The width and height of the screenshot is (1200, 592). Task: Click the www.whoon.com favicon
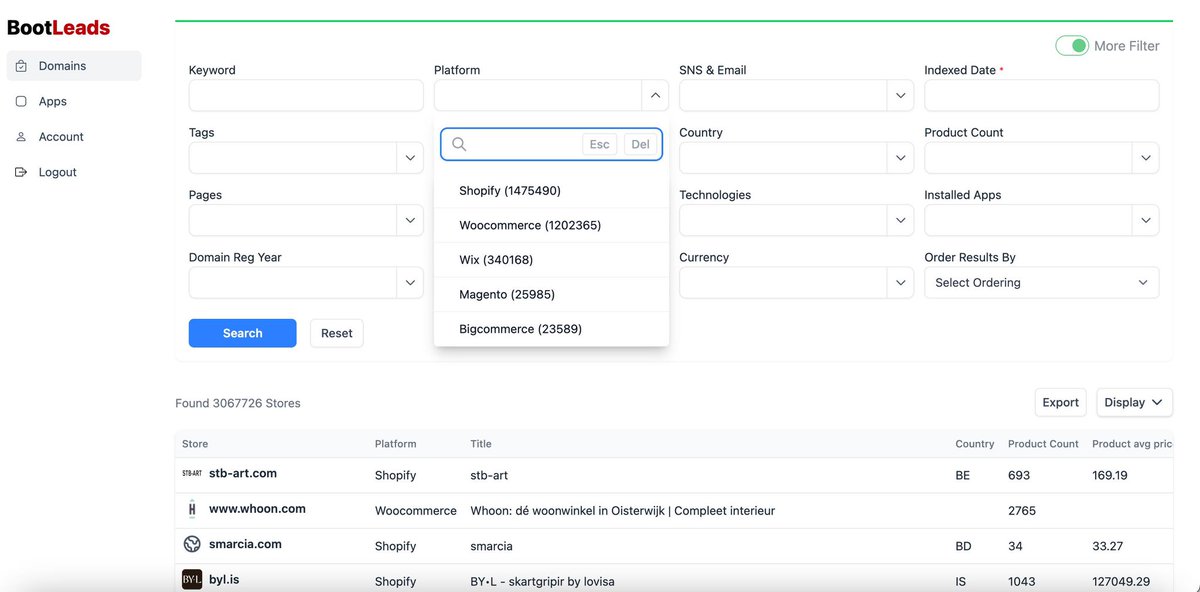click(x=192, y=509)
